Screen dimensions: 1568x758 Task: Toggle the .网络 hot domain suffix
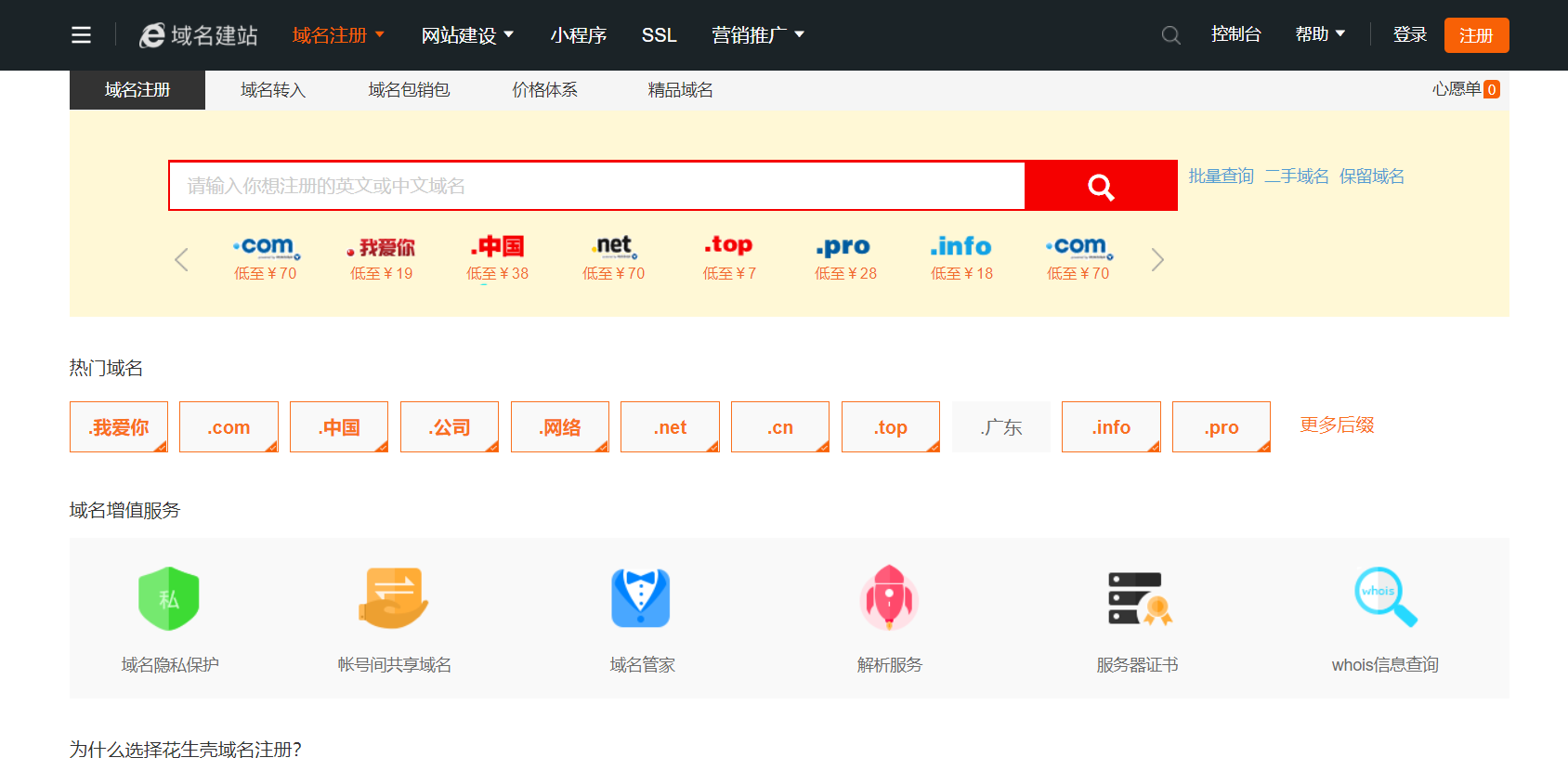coord(560,427)
